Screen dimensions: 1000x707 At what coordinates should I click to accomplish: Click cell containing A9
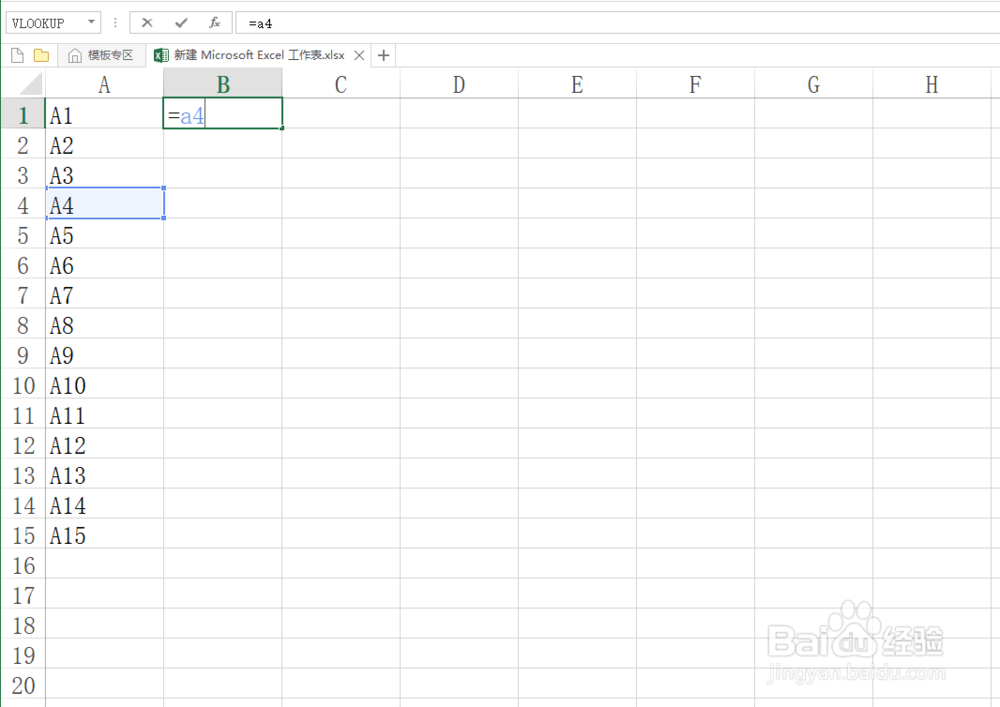[105, 355]
